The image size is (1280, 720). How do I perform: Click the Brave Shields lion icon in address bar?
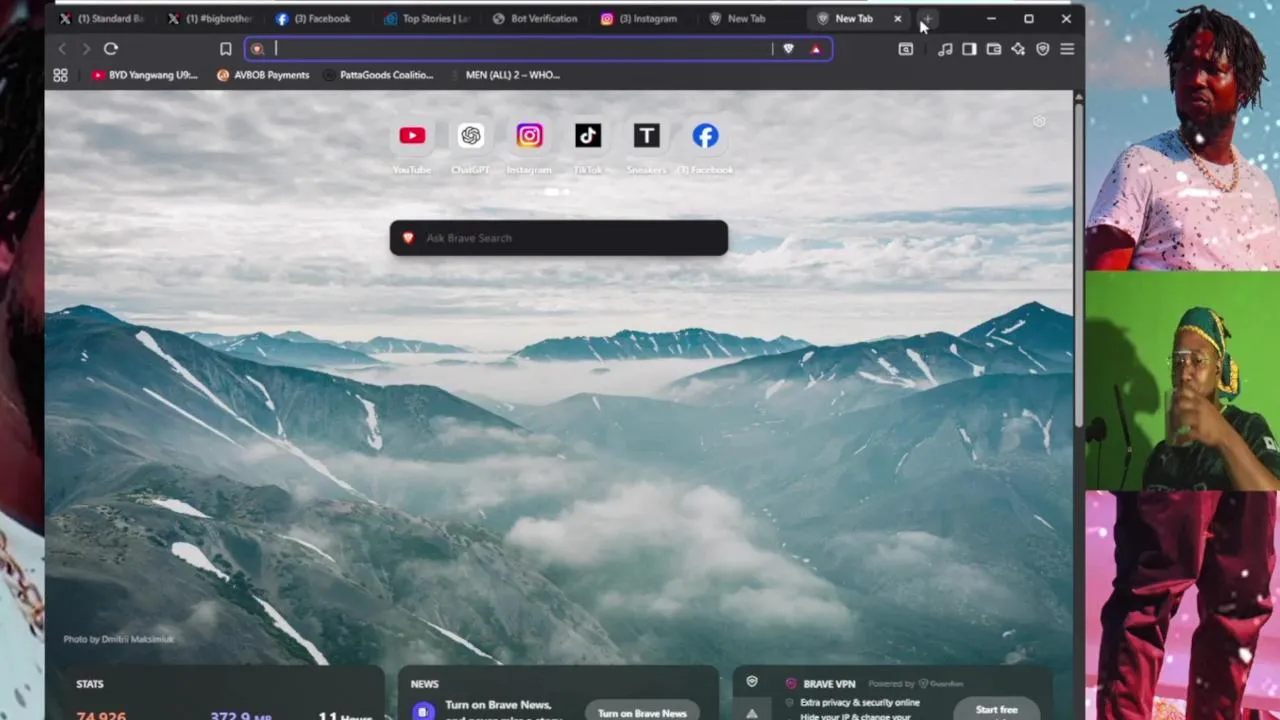tap(788, 48)
